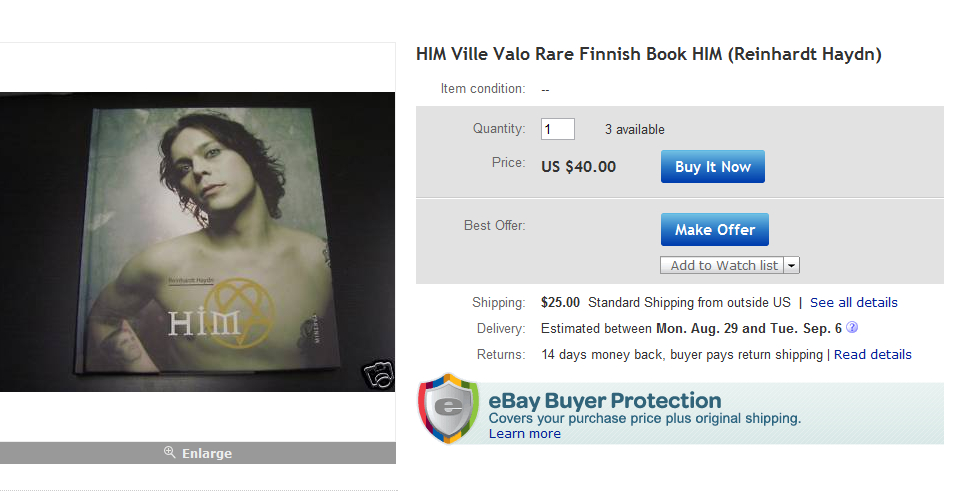Click the eBay Buyer Protection heading
Image resolution: width=962 pixels, height=498 pixels.
point(604,400)
